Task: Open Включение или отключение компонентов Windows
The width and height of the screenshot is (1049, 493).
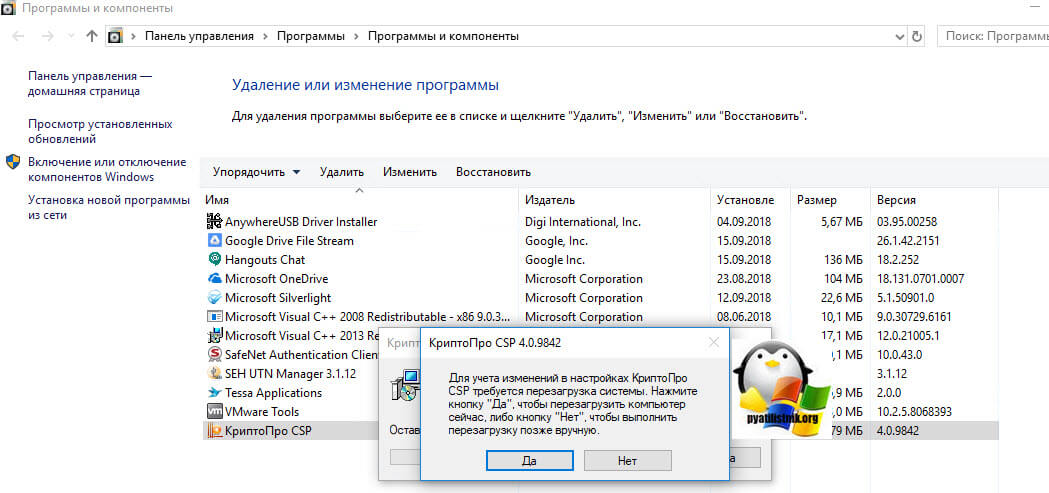Action: tap(106, 169)
